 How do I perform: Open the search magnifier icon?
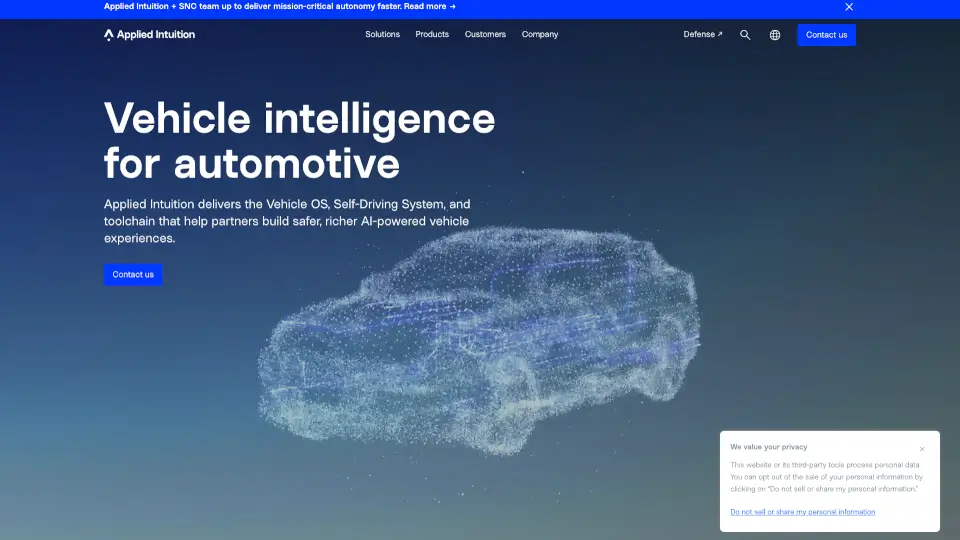click(745, 35)
